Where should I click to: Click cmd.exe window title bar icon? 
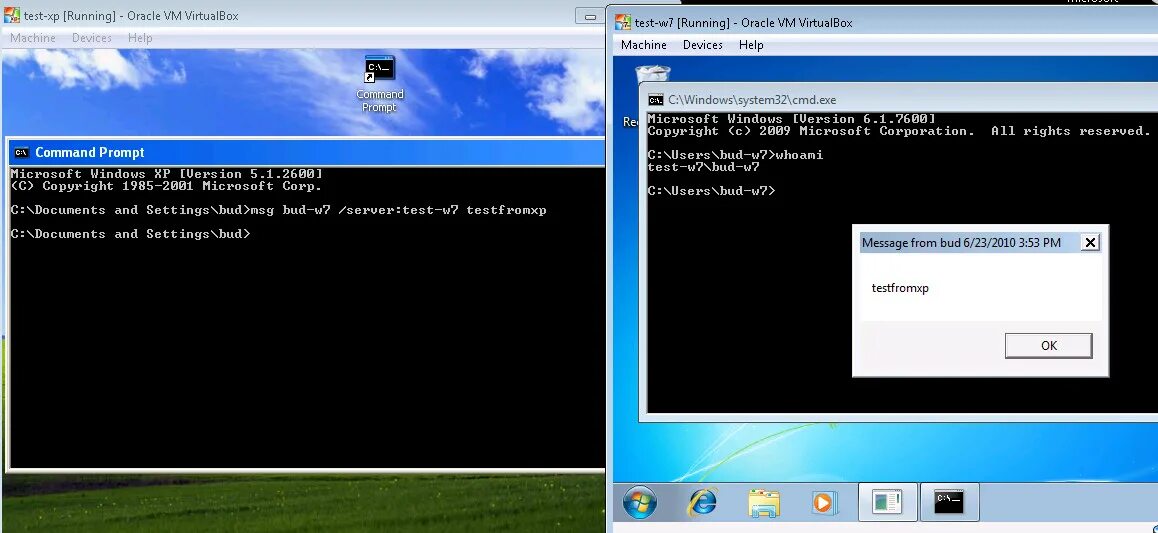click(x=656, y=100)
